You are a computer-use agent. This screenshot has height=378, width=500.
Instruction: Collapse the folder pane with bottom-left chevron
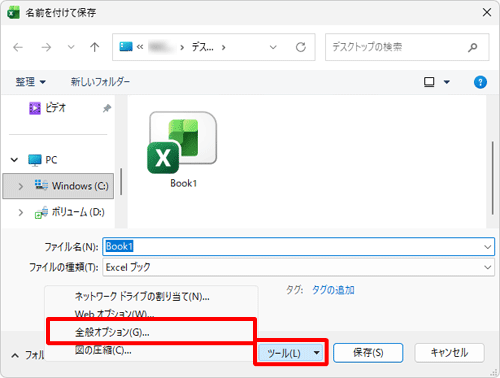(15, 356)
